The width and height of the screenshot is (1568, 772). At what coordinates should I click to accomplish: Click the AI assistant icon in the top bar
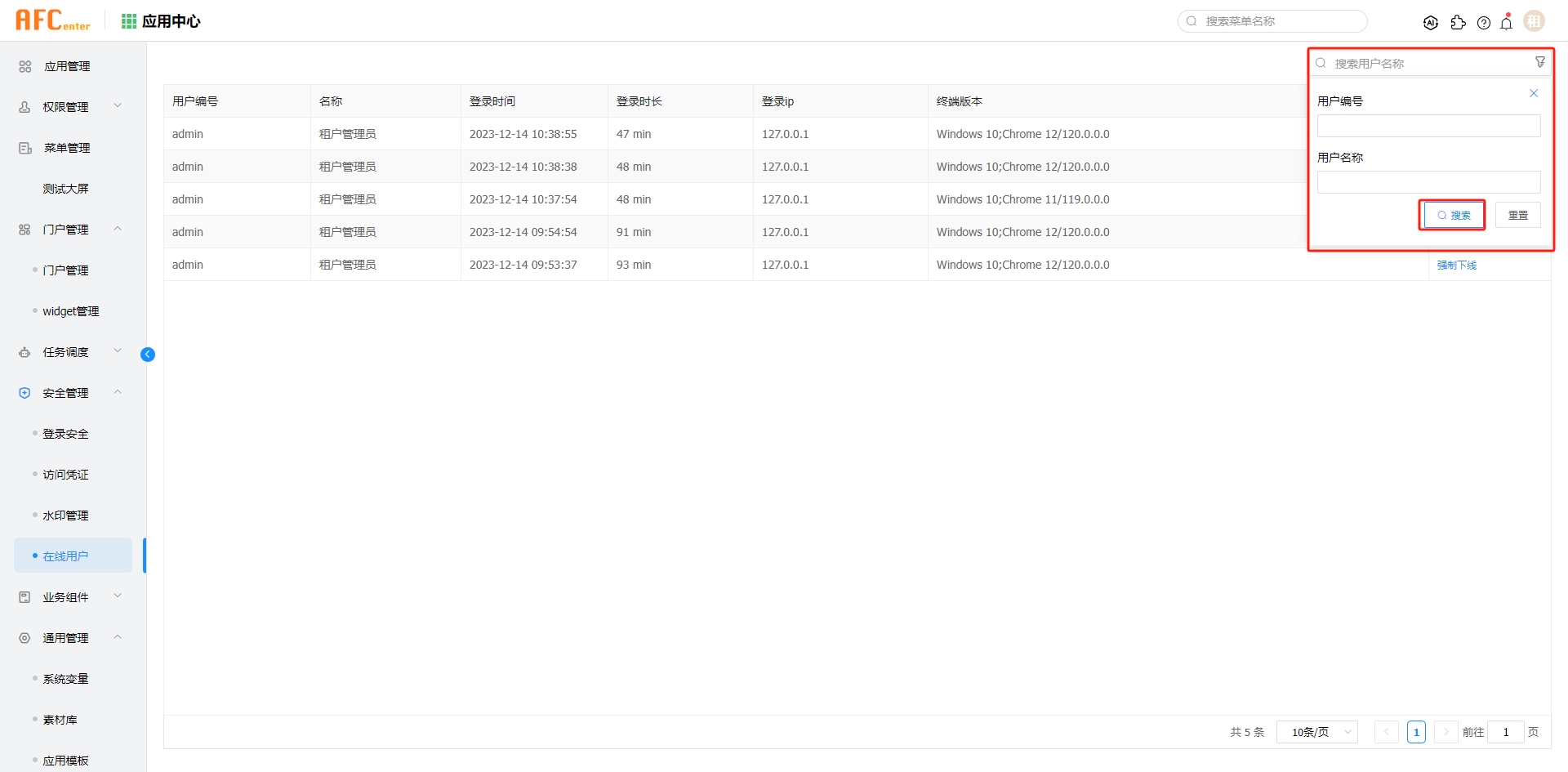pos(1432,22)
